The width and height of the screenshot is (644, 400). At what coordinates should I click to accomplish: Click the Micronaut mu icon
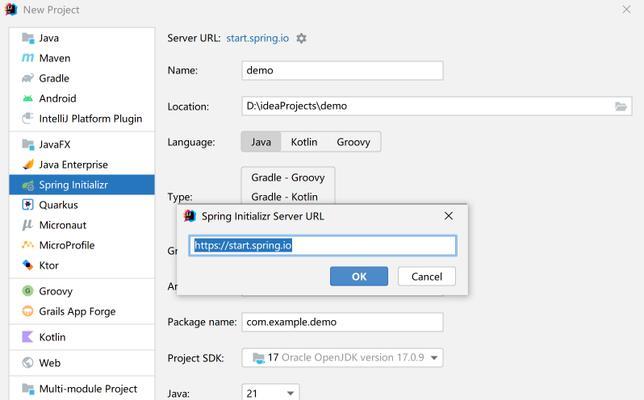click(x=28, y=225)
